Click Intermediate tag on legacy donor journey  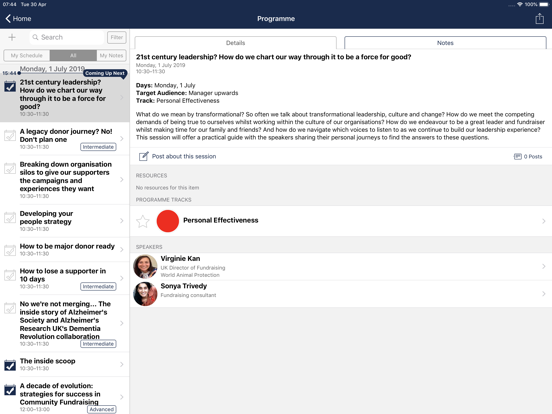click(x=98, y=147)
